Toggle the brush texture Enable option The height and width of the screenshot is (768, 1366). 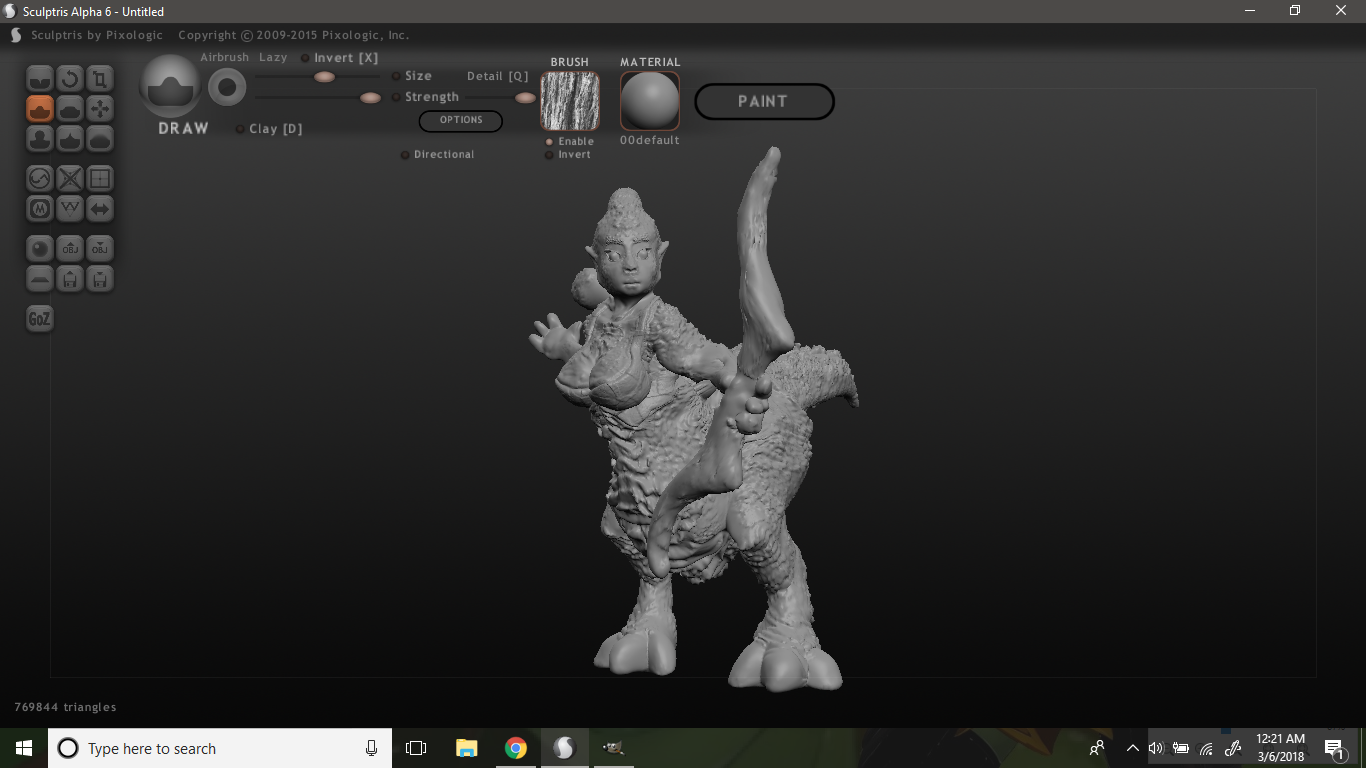(549, 142)
